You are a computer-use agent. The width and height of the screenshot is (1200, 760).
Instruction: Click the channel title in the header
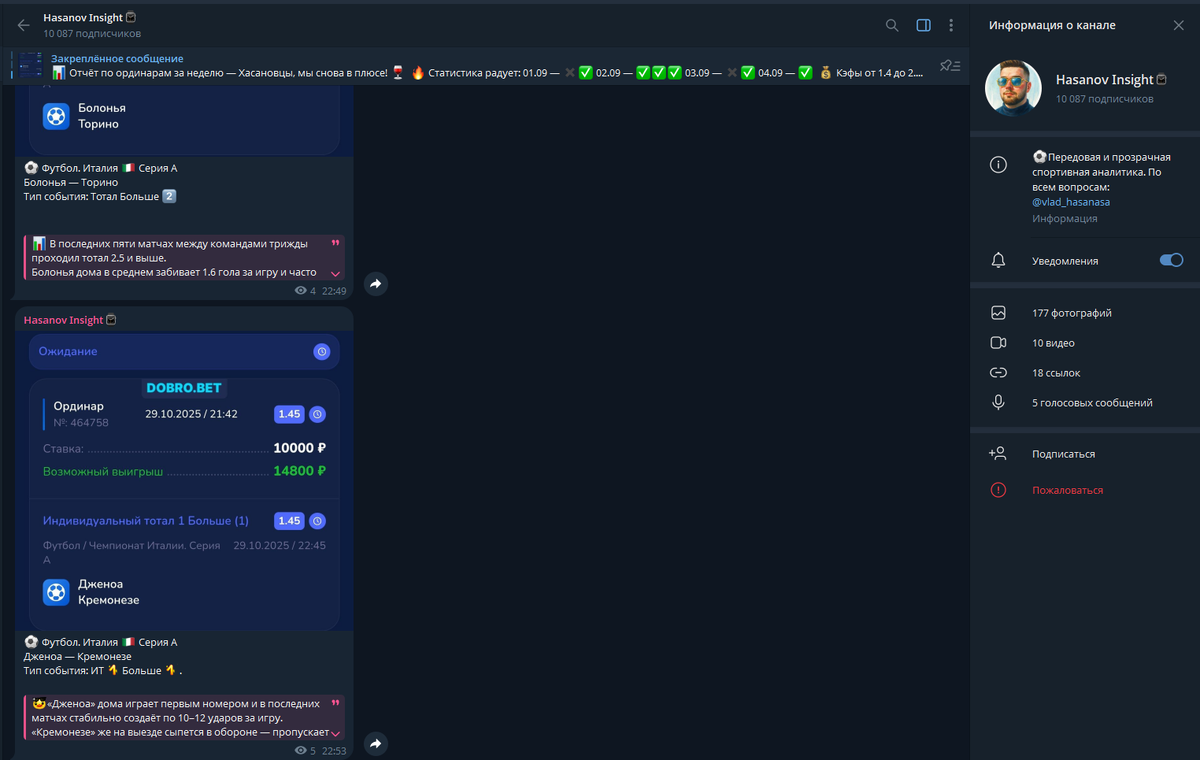pyautogui.click(x=83, y=18)
